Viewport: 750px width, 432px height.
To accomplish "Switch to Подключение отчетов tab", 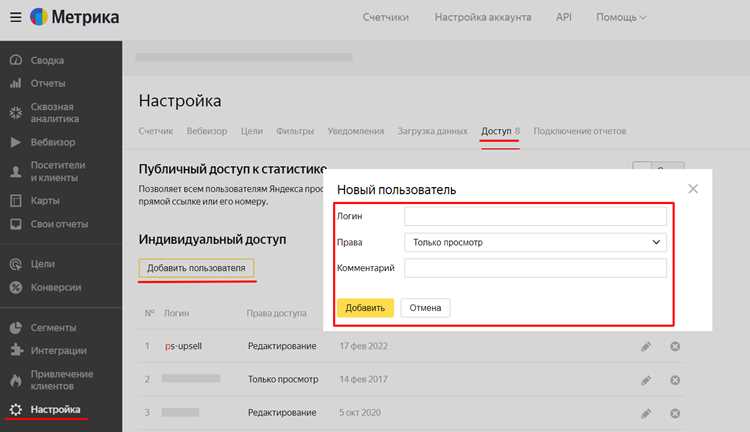I will (x=580, y=131).
